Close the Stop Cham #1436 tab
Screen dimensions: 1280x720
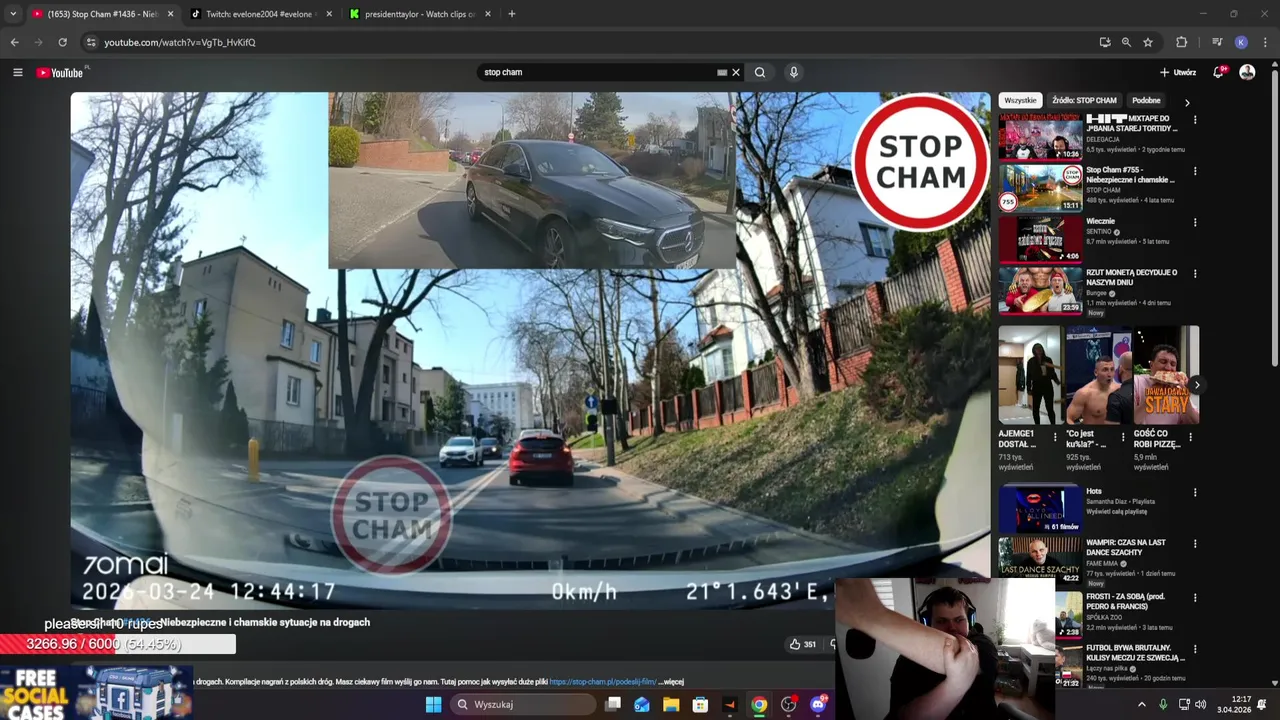[x=170, y=14]
